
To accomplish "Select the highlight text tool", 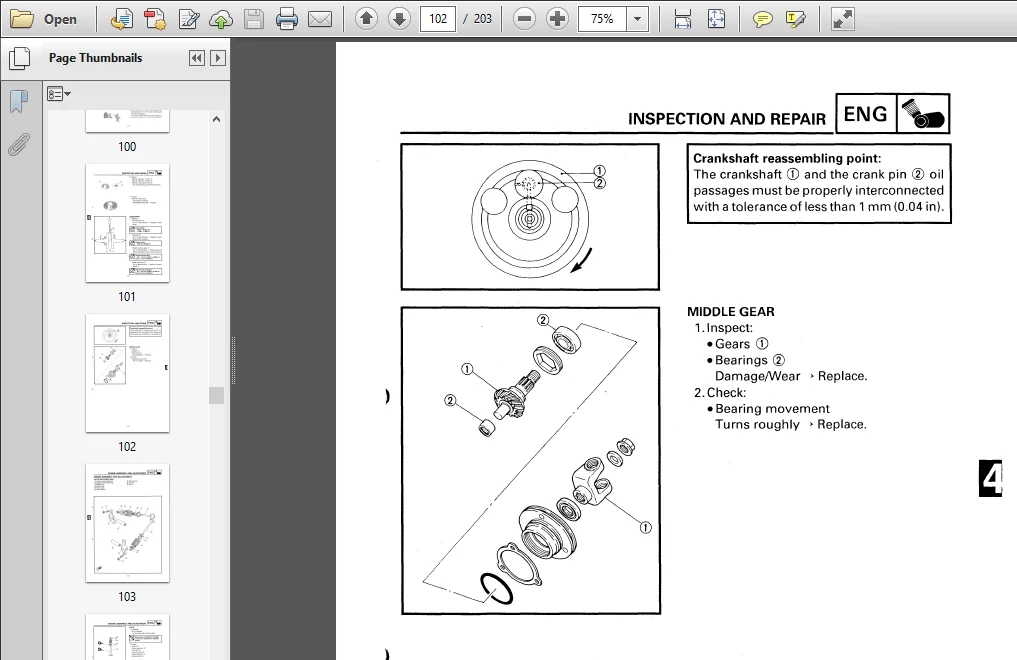I will click(x=795, y=19).
